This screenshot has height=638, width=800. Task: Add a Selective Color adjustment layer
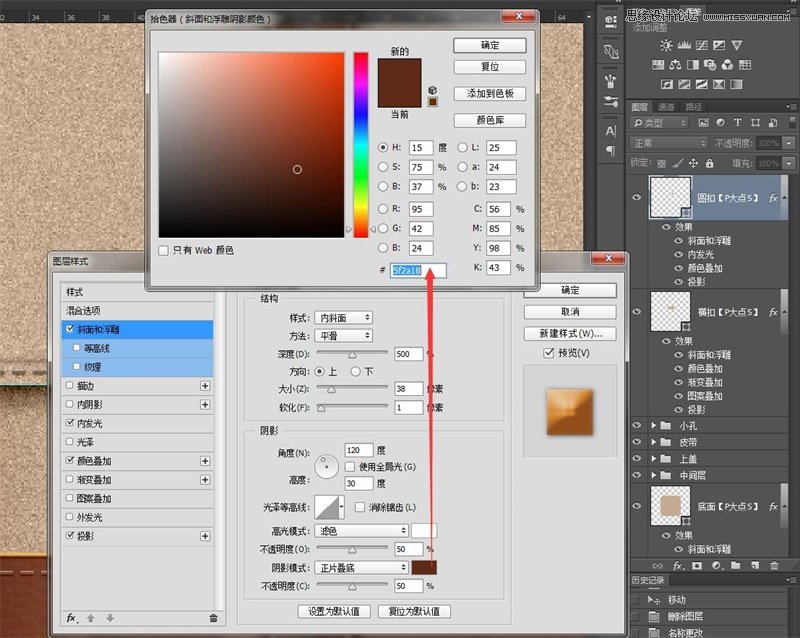tap(719, 84)
